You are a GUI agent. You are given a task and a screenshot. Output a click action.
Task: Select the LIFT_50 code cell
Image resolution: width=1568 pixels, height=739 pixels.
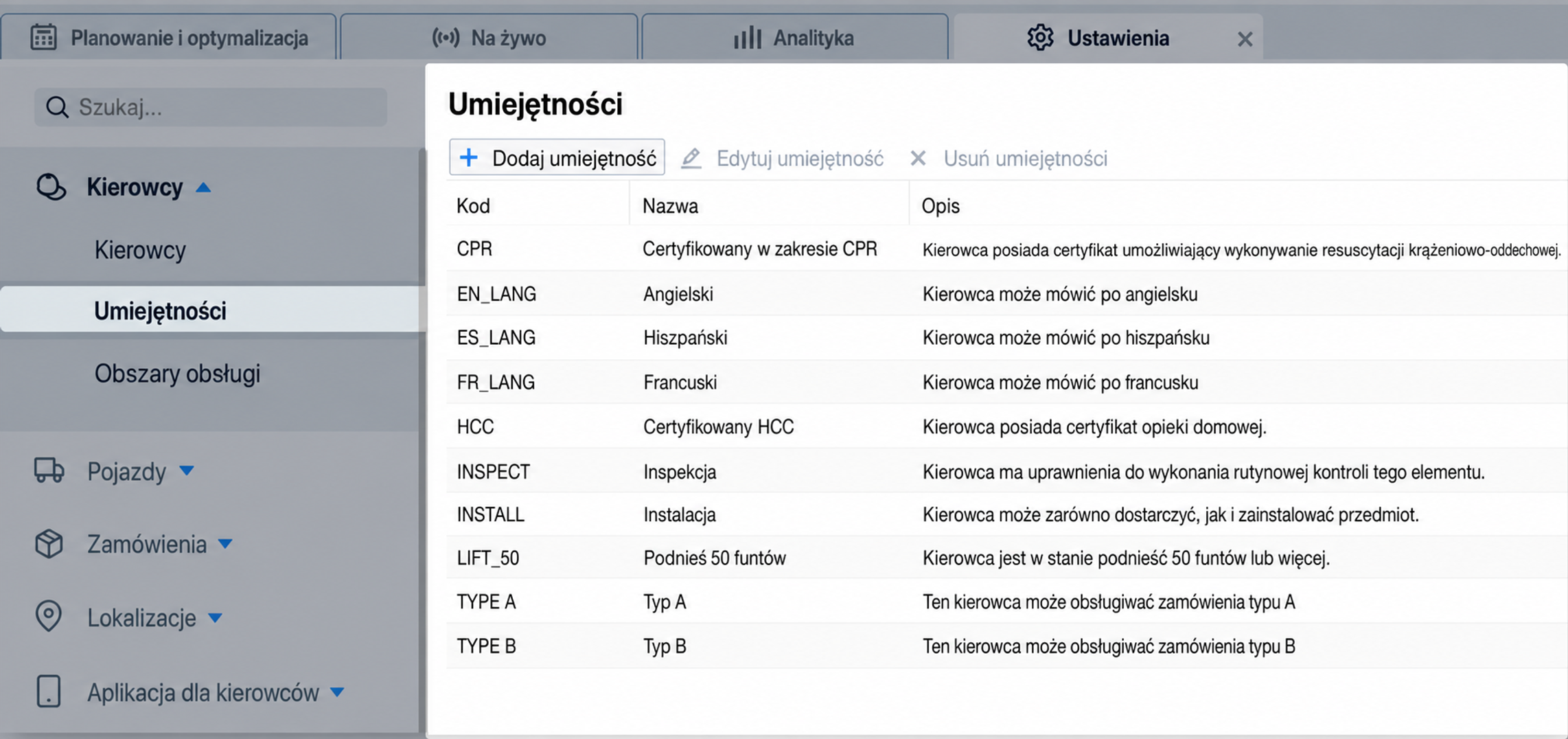click(487, 558)
